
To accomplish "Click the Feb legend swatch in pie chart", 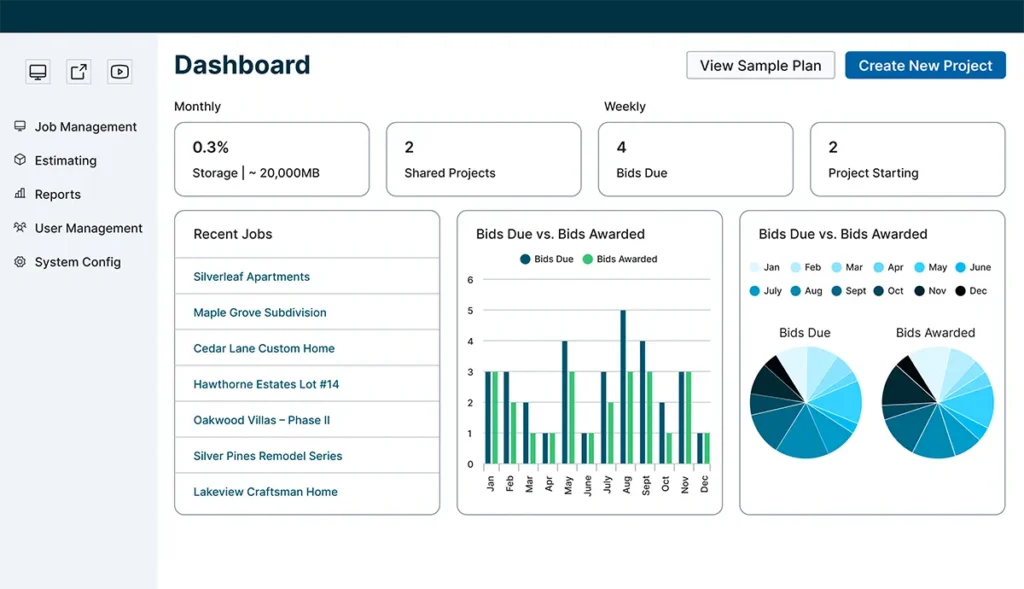I will (x=795, y=267).
